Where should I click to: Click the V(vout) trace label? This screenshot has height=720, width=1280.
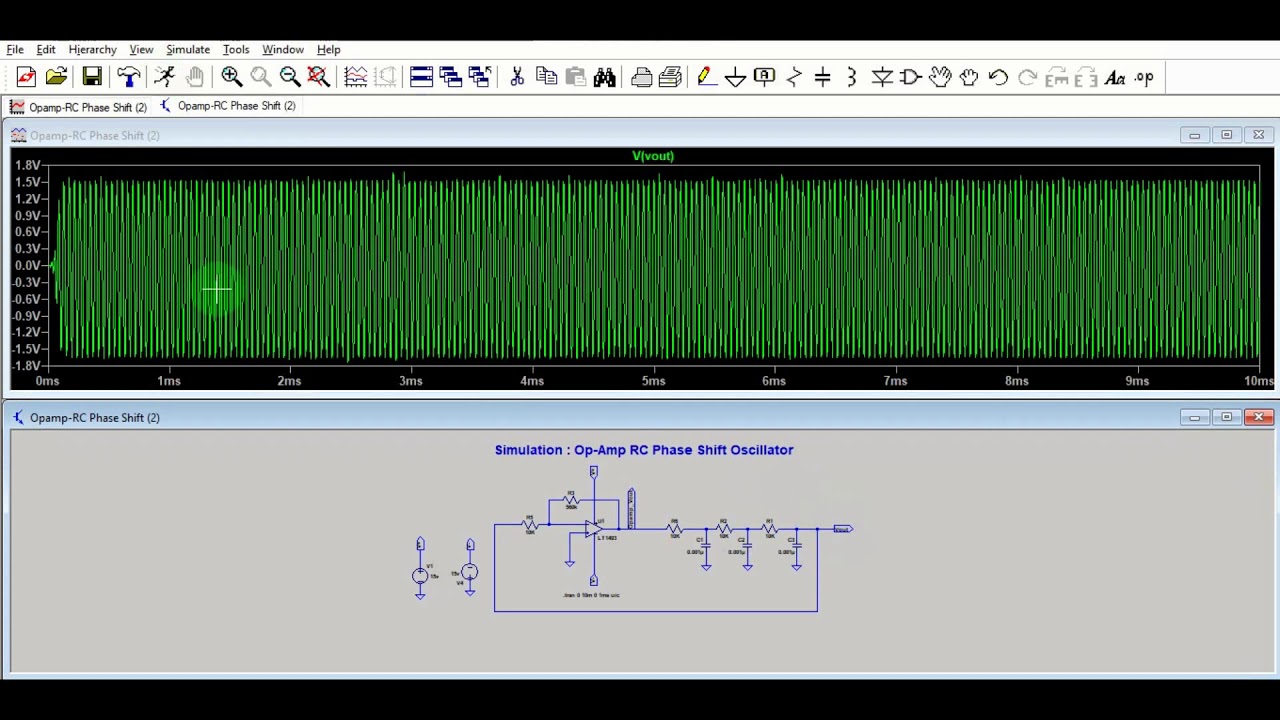click(x=653, y=156)
